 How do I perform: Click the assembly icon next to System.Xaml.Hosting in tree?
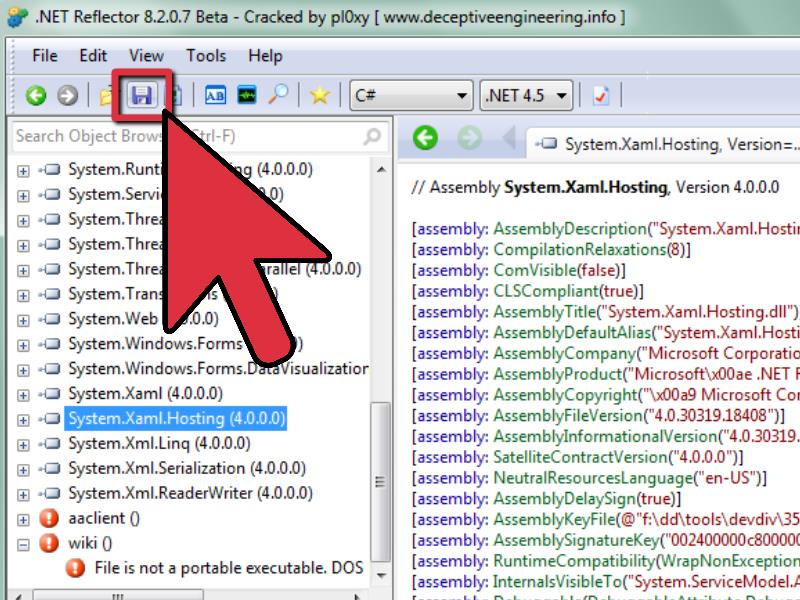(50, 419)
